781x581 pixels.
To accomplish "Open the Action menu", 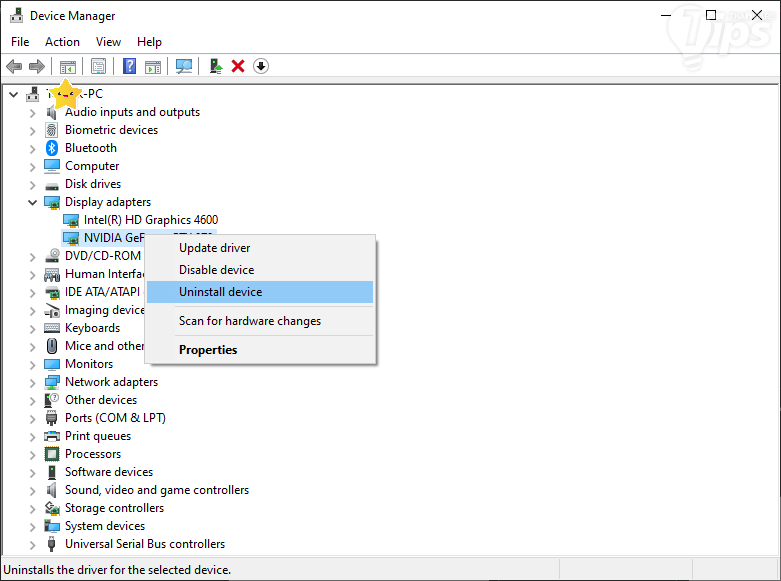I will click(x=62, y=42).
